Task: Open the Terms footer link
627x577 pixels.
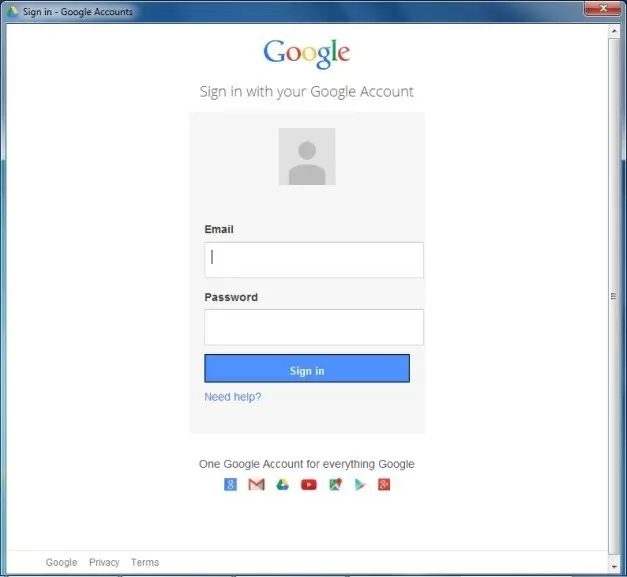Action: click(145, 563)
